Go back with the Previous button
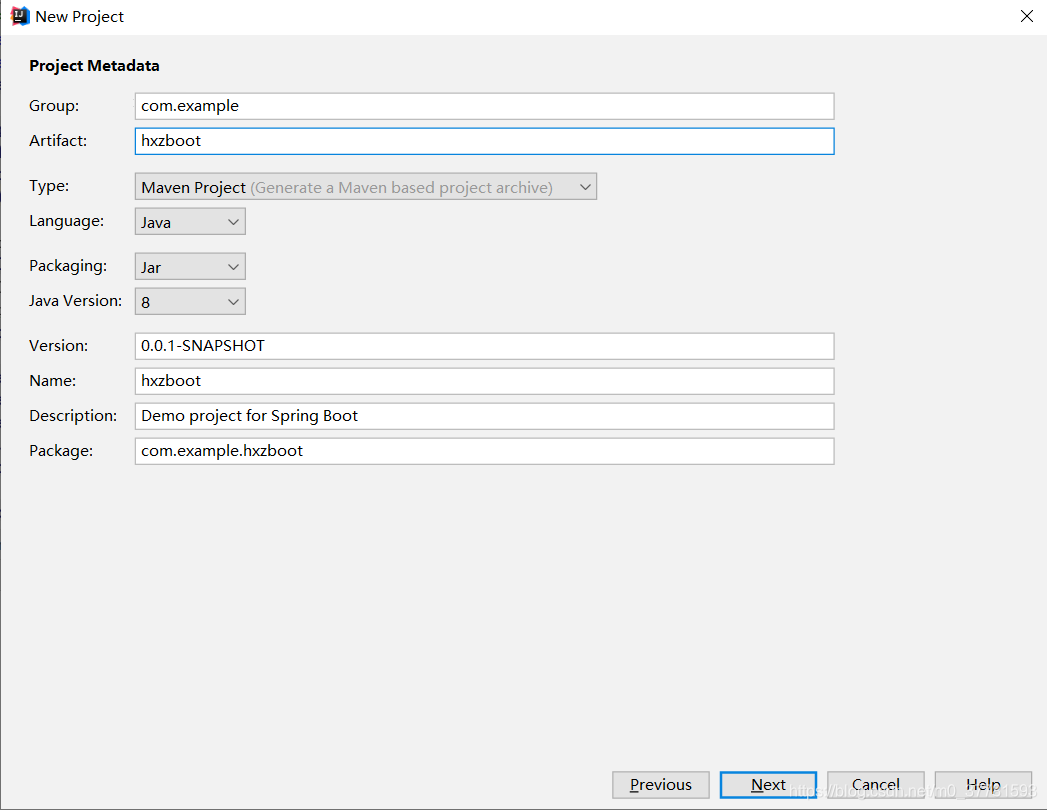The width and height of the screenshot is (1047, 810). tap(660, 785)
